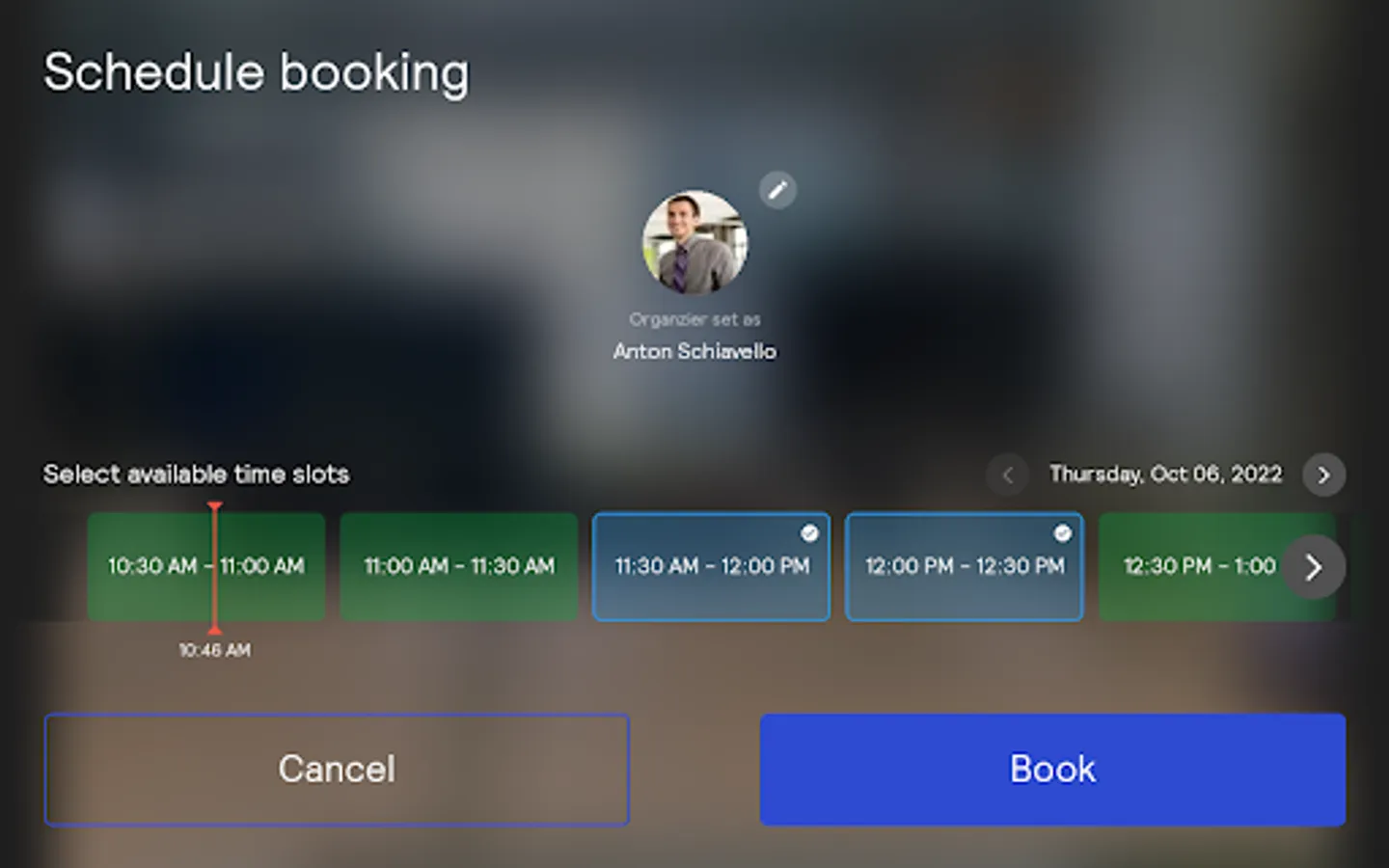The width and height of the screenshot is (1389, 868).
Task: Deselect the 12:00 PM - 12:30 PM slot
Action: pyautogui.click(x=965, y=566)
